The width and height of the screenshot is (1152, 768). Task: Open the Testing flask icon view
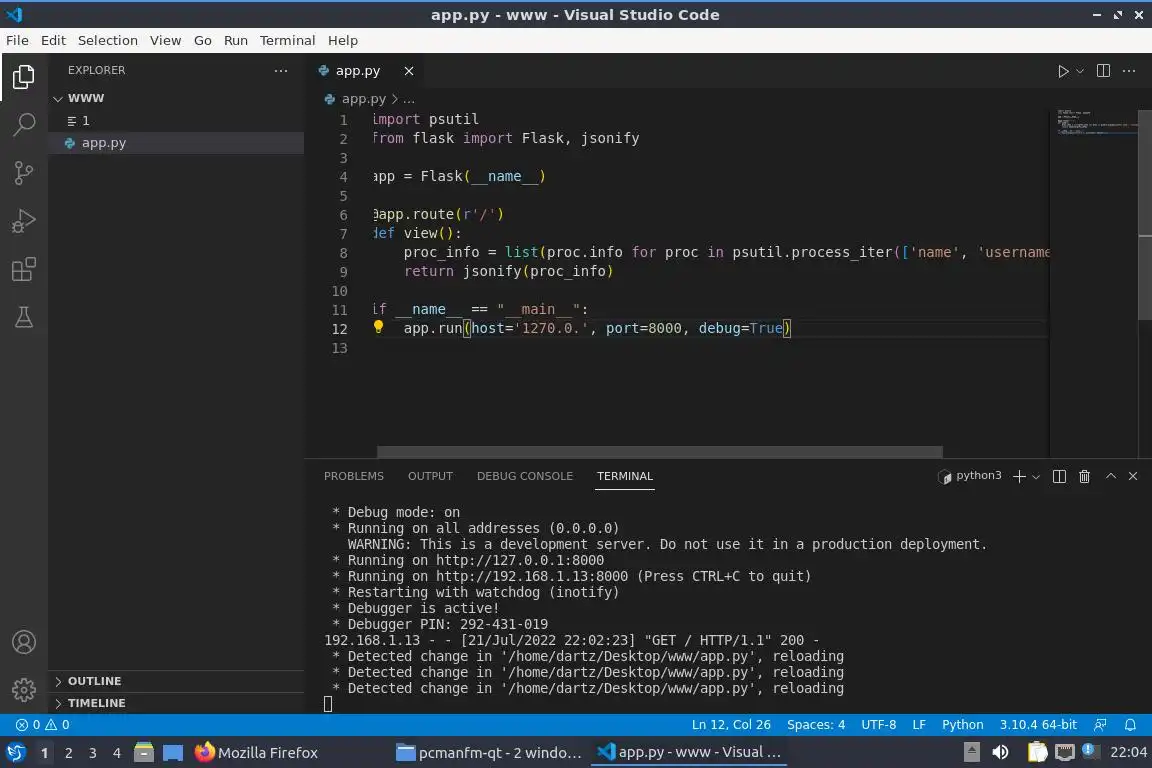tap(24, 317)
